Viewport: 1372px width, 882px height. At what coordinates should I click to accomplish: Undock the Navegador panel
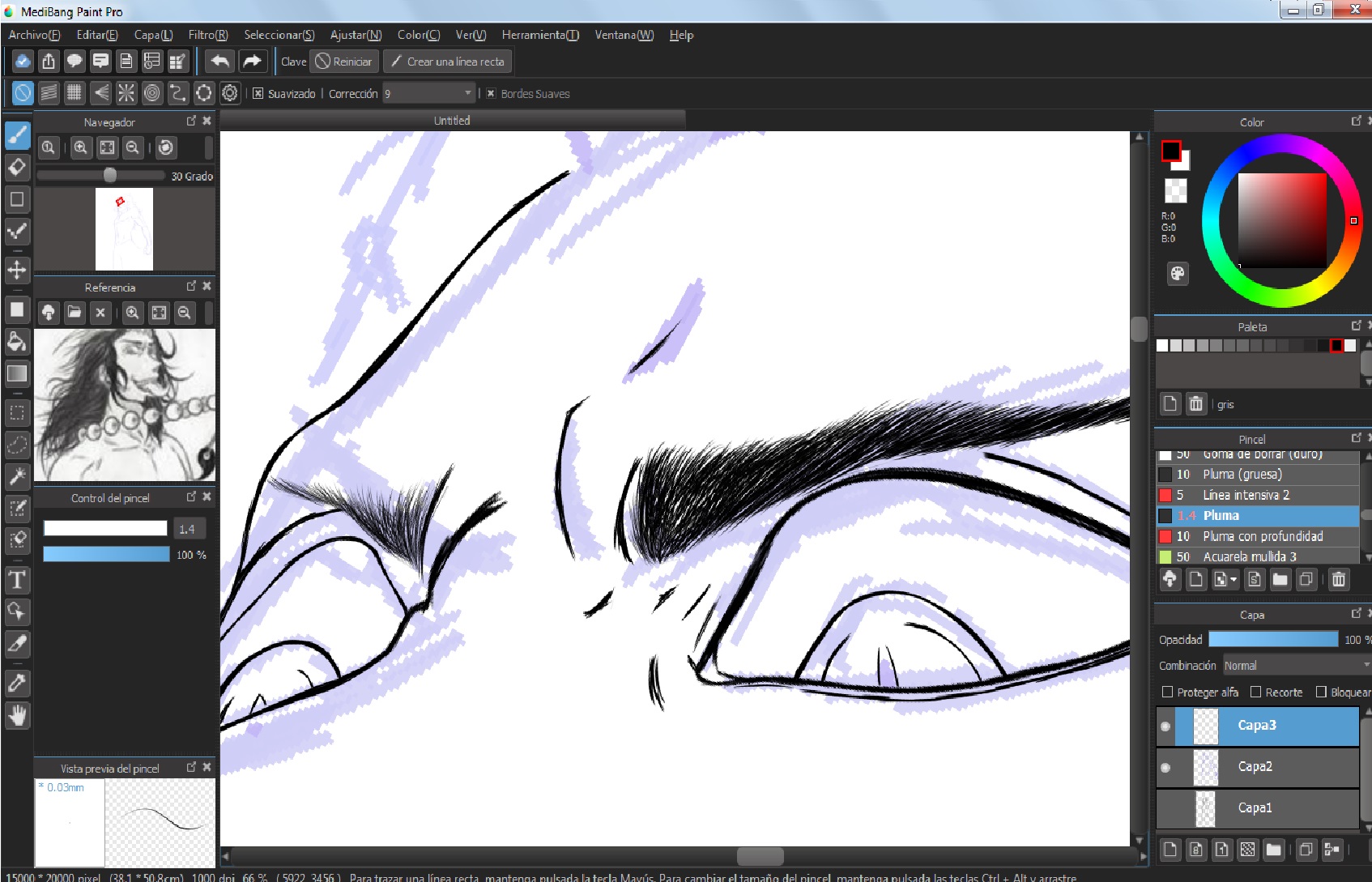click(191, 121)
